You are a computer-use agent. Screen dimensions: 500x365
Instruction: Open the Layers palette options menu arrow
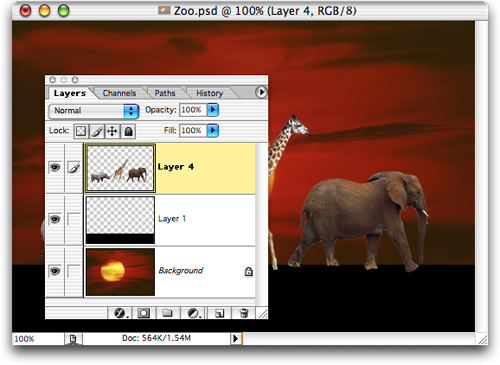pyautogui.click(x=261, y=92)
